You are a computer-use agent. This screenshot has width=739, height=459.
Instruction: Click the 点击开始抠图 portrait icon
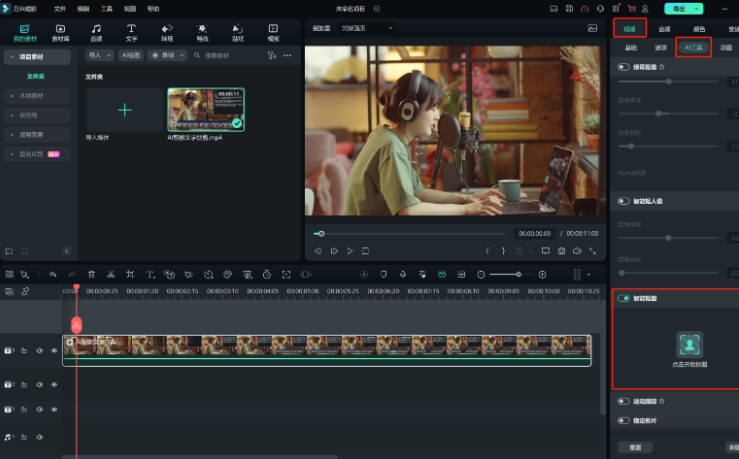pos(688,344)
